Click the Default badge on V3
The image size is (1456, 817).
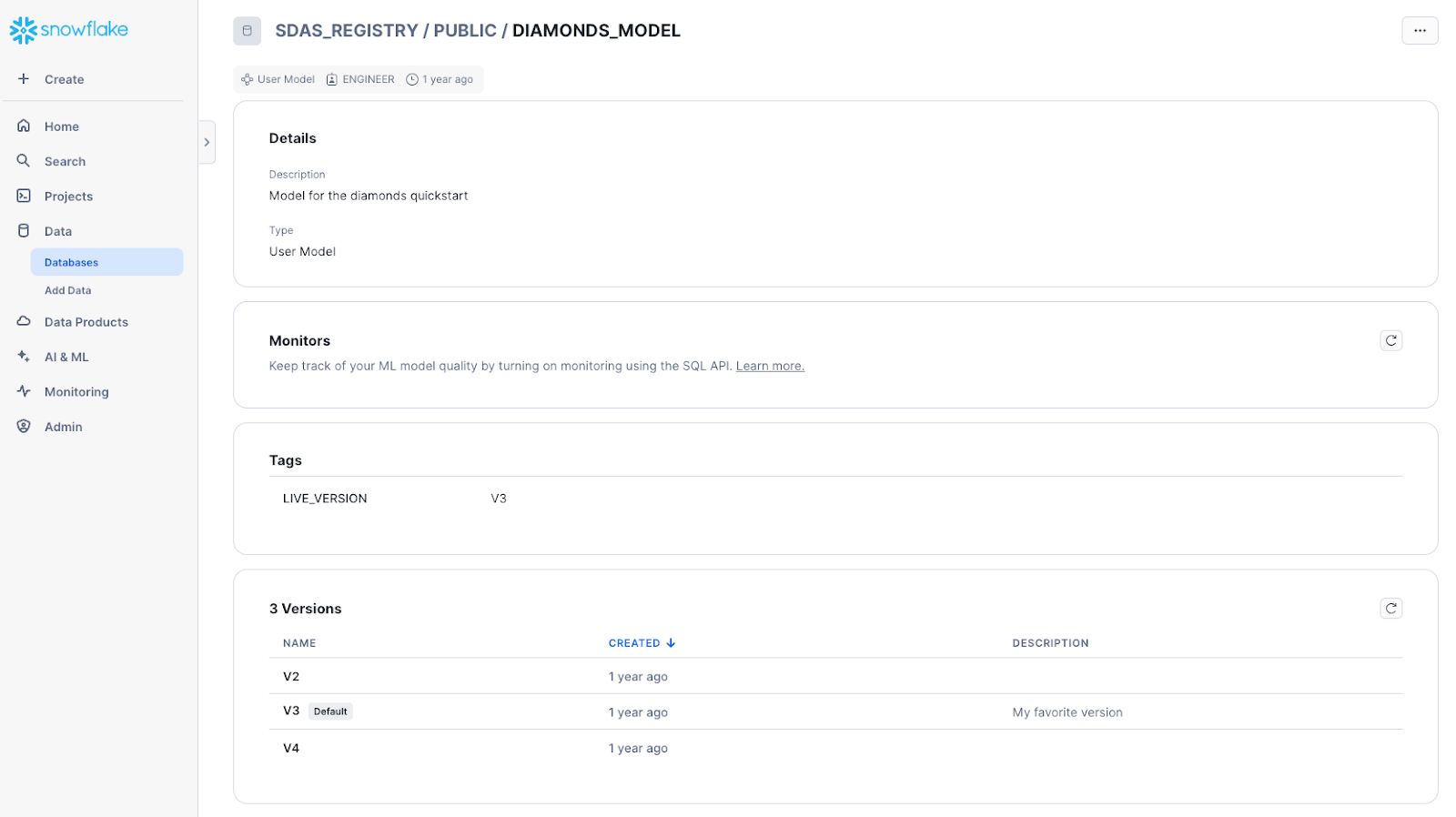[330, 711]
